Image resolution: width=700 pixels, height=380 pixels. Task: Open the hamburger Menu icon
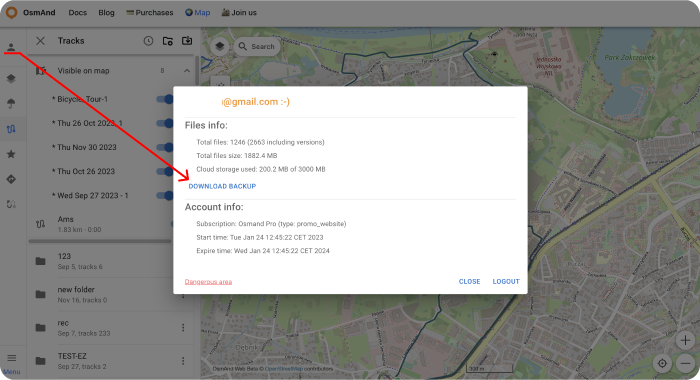12,358
